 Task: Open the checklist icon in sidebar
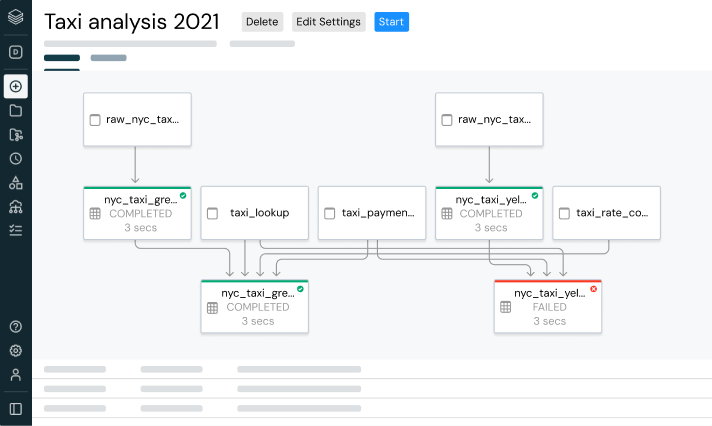pyautogui.click(x=15, y=230)
